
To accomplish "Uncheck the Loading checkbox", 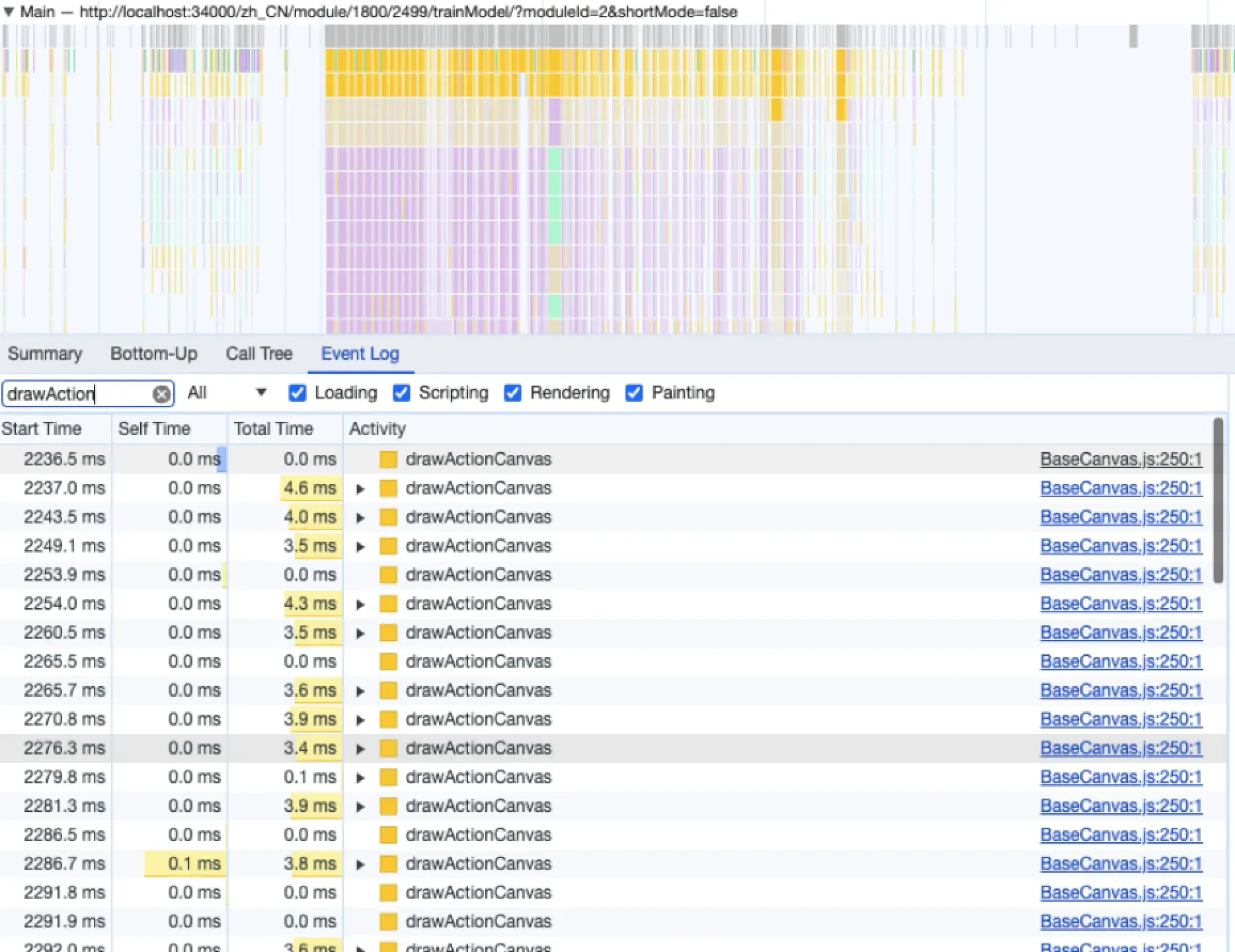I will point(298,393).
